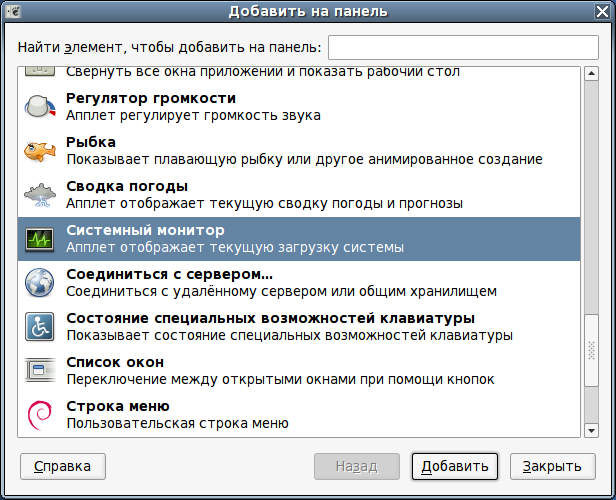Click the wheelchair keyboard accessibility icon
This screenshot has width=616, height=500.
[40, 327]
